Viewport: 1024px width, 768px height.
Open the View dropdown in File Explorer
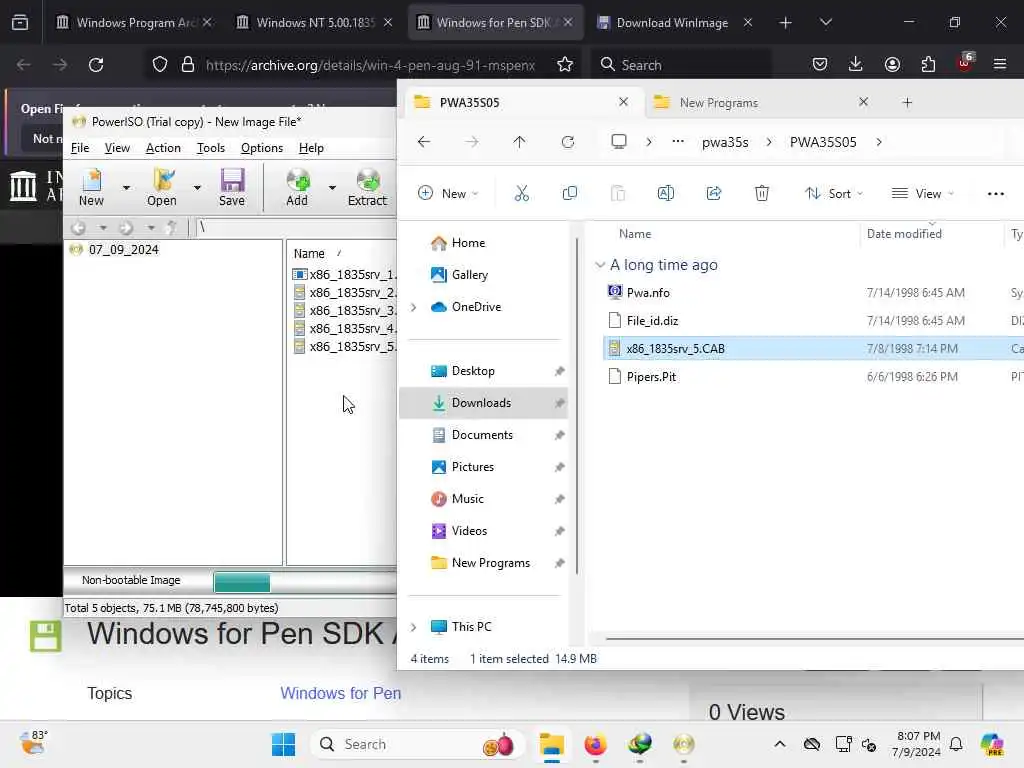[923, 193]
